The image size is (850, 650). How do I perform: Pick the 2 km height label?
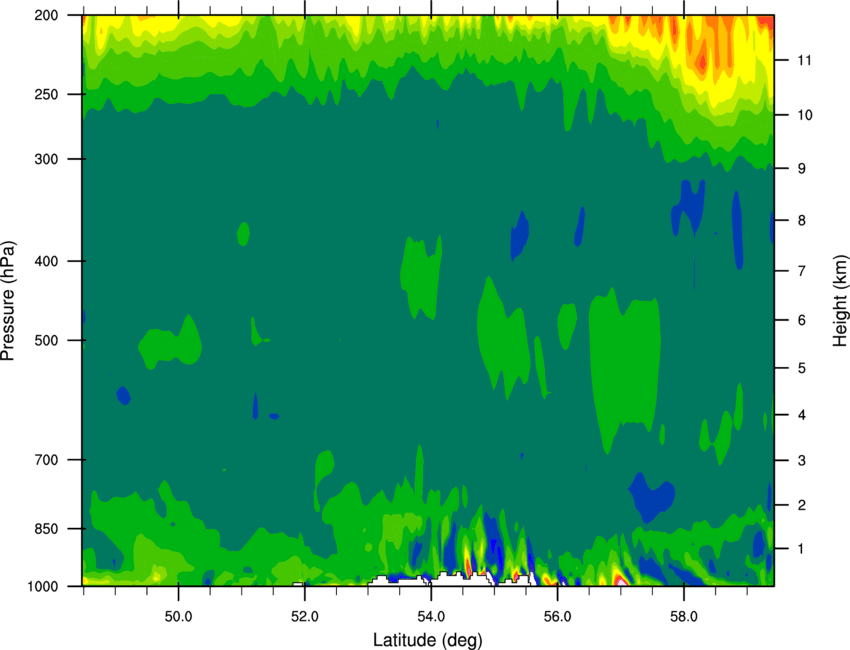click(x=802, y=505)
